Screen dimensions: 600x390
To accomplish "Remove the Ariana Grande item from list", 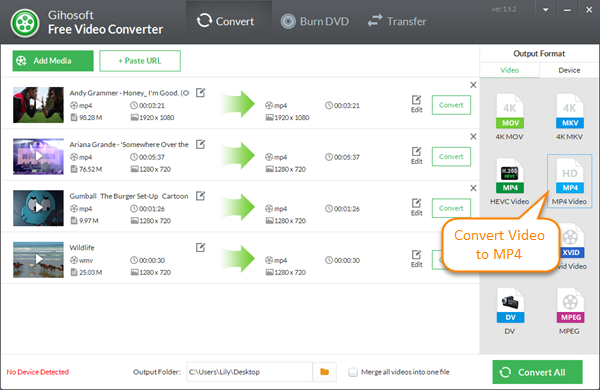I will (473, 137).
